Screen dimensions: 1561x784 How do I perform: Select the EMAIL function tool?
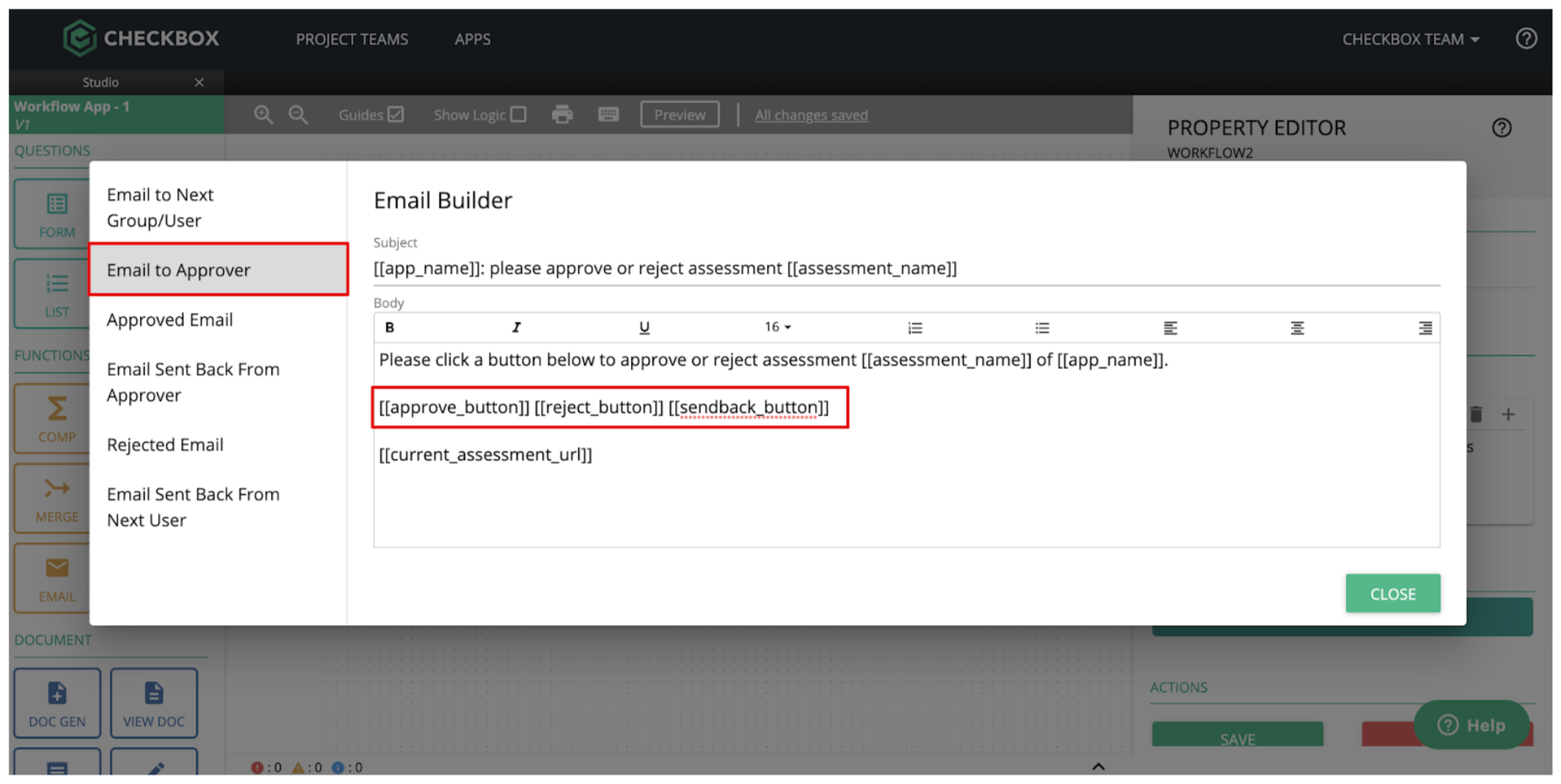click(x=52, y=579)
